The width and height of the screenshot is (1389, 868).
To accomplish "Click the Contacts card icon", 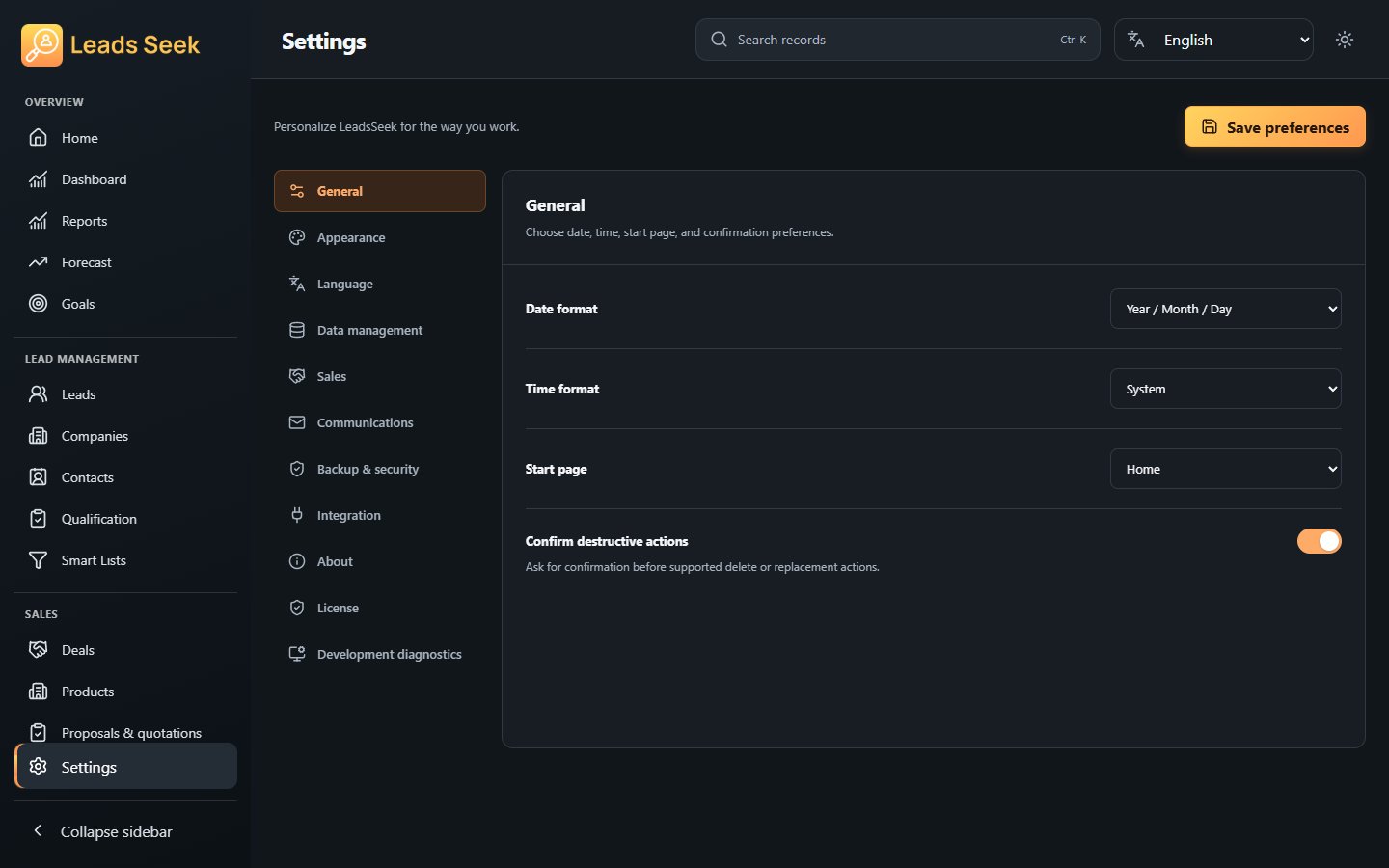I will click(38, 477).
